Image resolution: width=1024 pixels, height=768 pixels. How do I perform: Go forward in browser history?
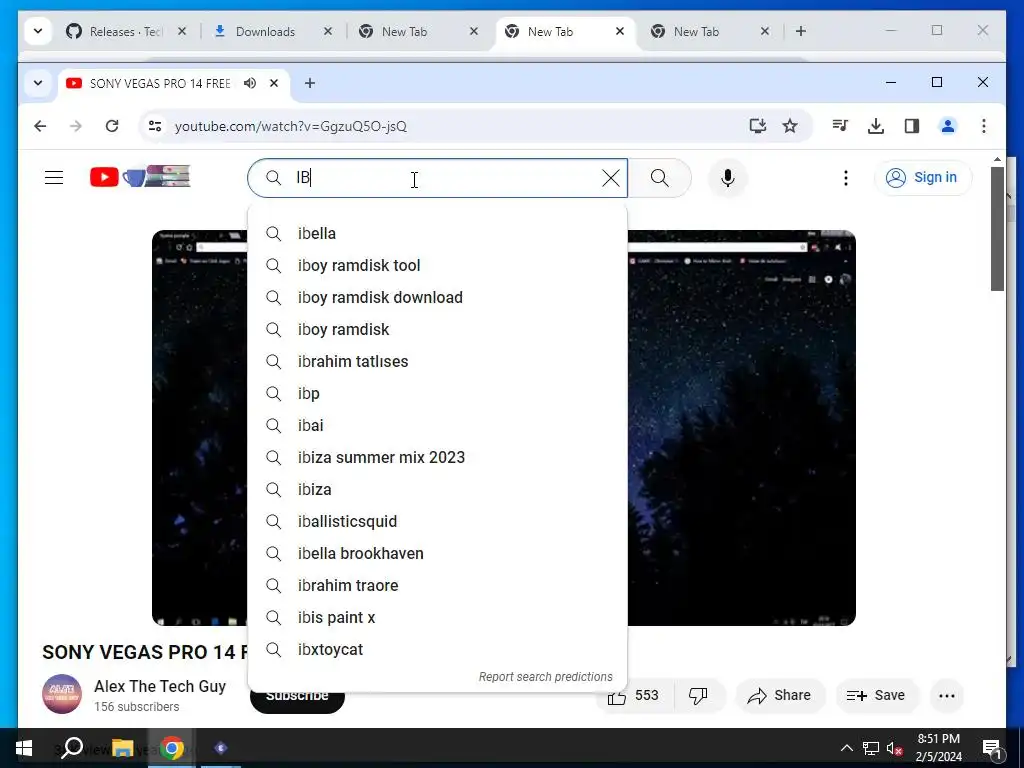[x=76, y=126]
